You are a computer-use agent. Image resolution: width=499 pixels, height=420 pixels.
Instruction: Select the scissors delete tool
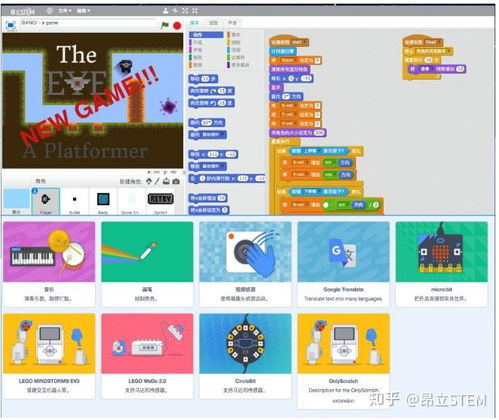tap(176, 11)
